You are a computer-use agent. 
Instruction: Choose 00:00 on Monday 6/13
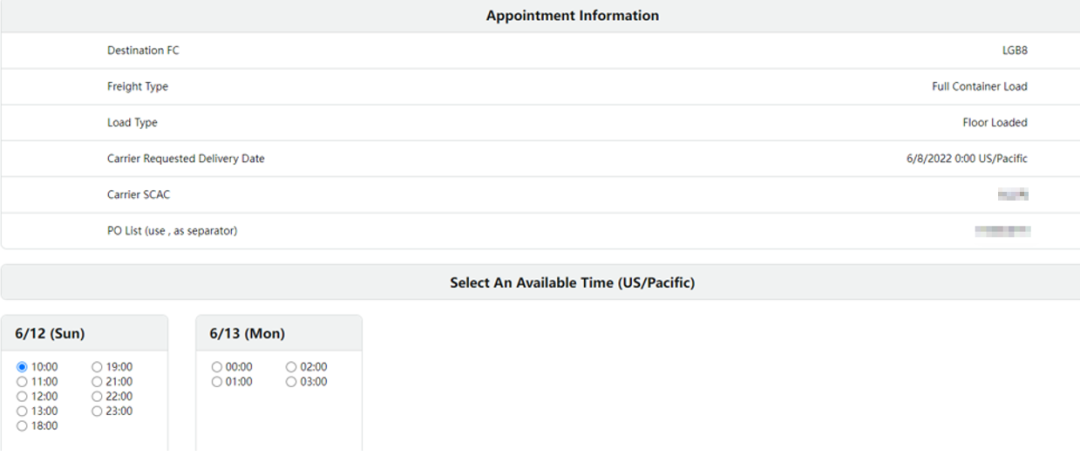217,367
